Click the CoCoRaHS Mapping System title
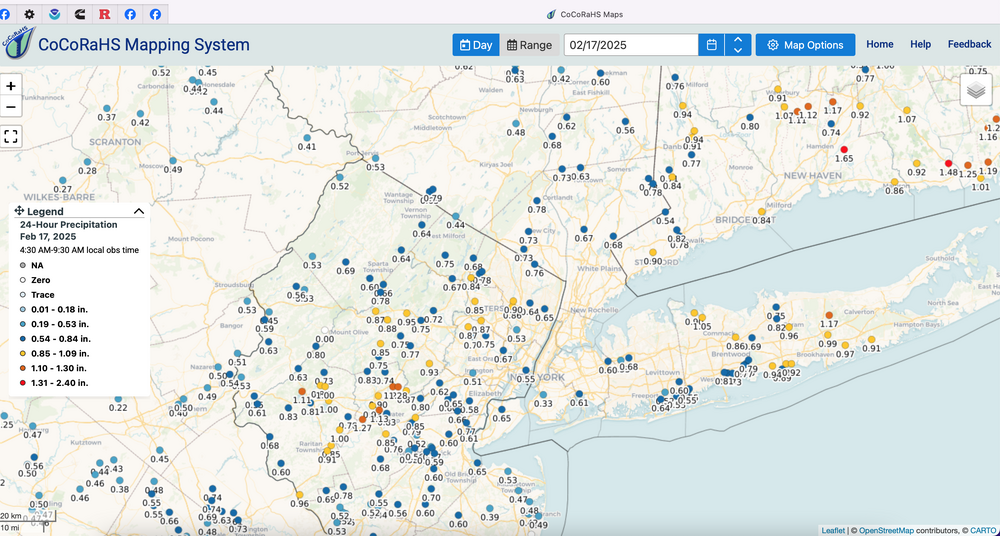Screen dimensions: 1000x536 click(144, 45)
